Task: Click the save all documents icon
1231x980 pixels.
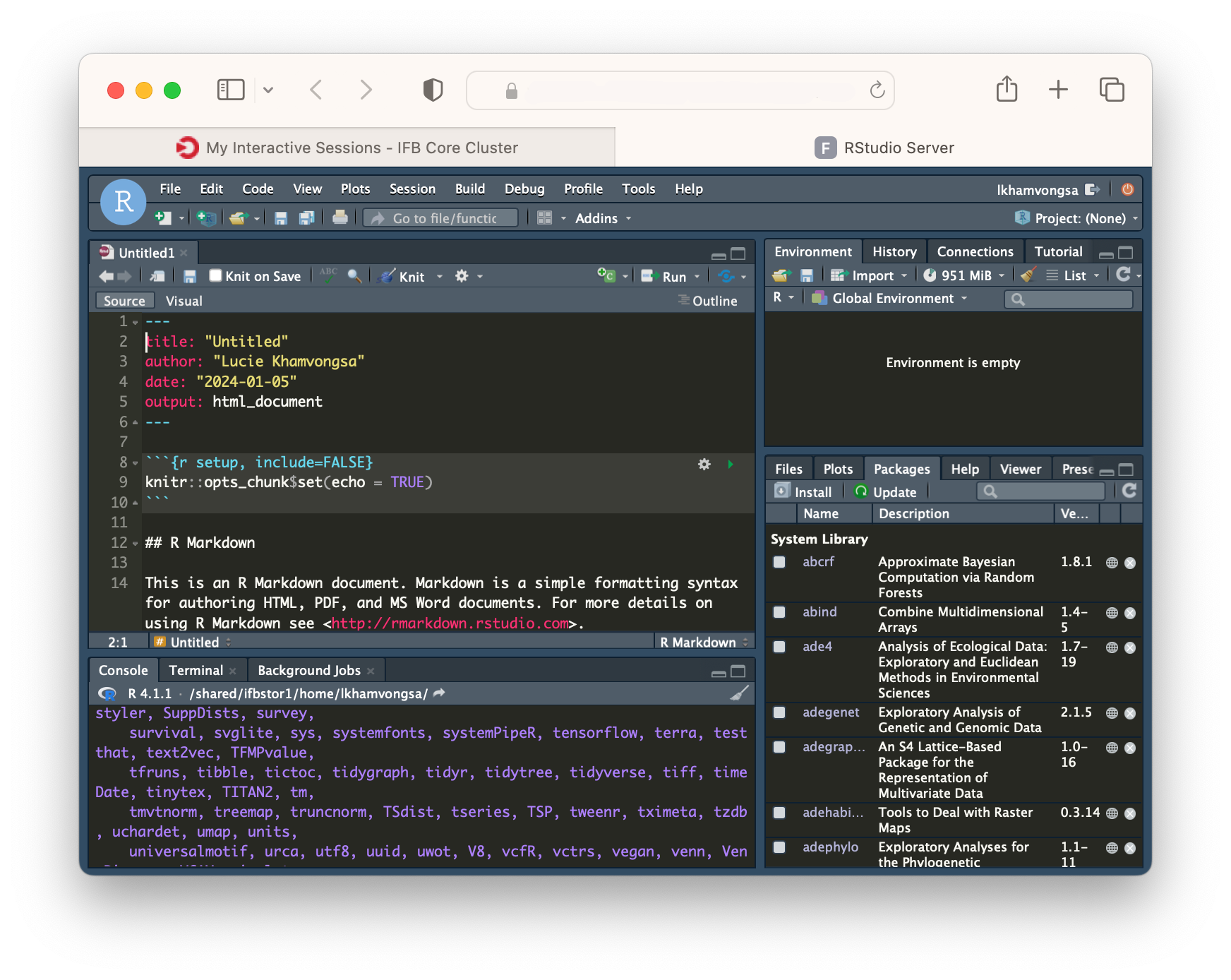Action: pos(306,218)
